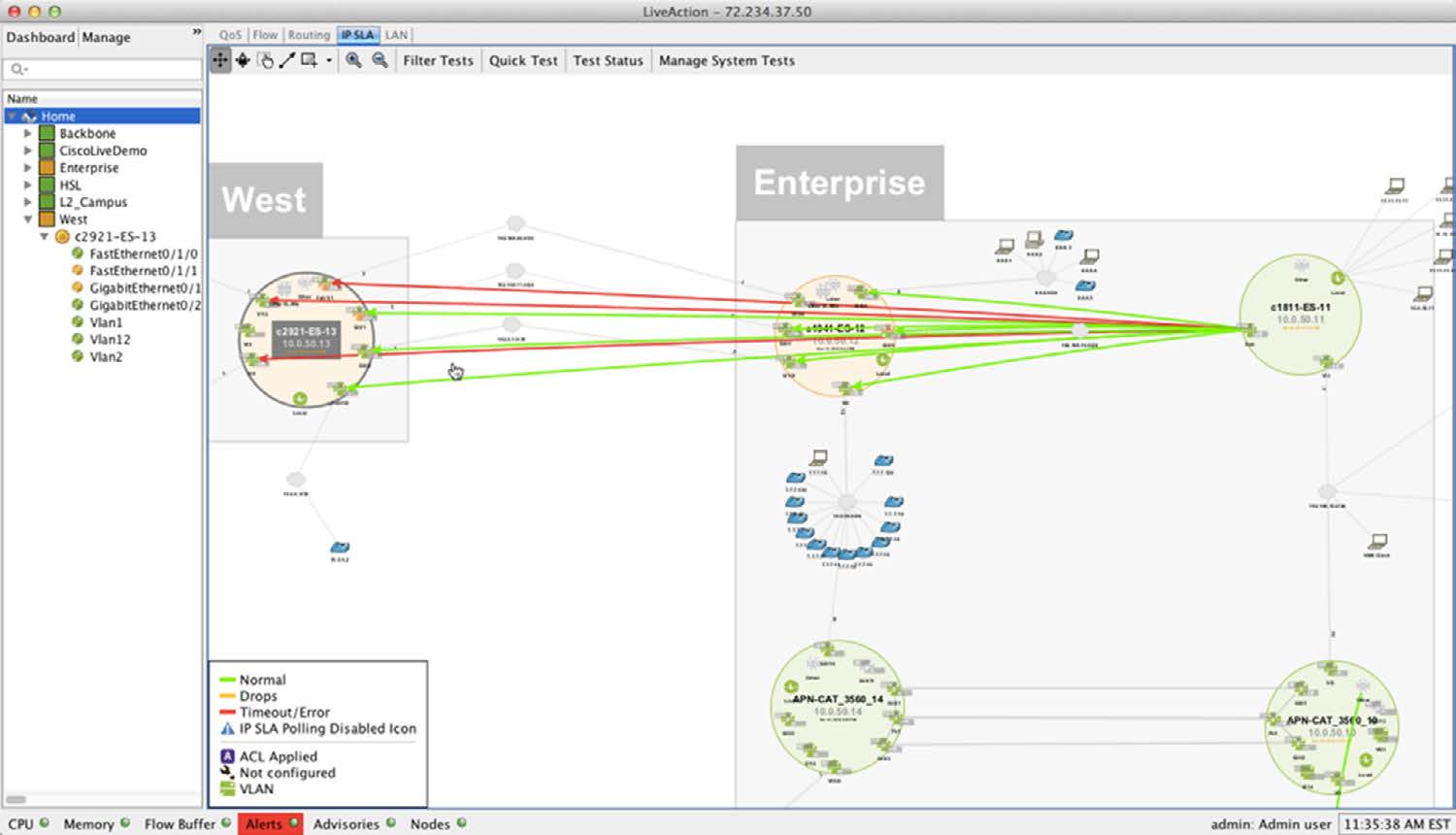The width and height of the screenshot is (1456, 835).
Task: Expand the Backbone tree node
Action: click(x=28, y=134)
